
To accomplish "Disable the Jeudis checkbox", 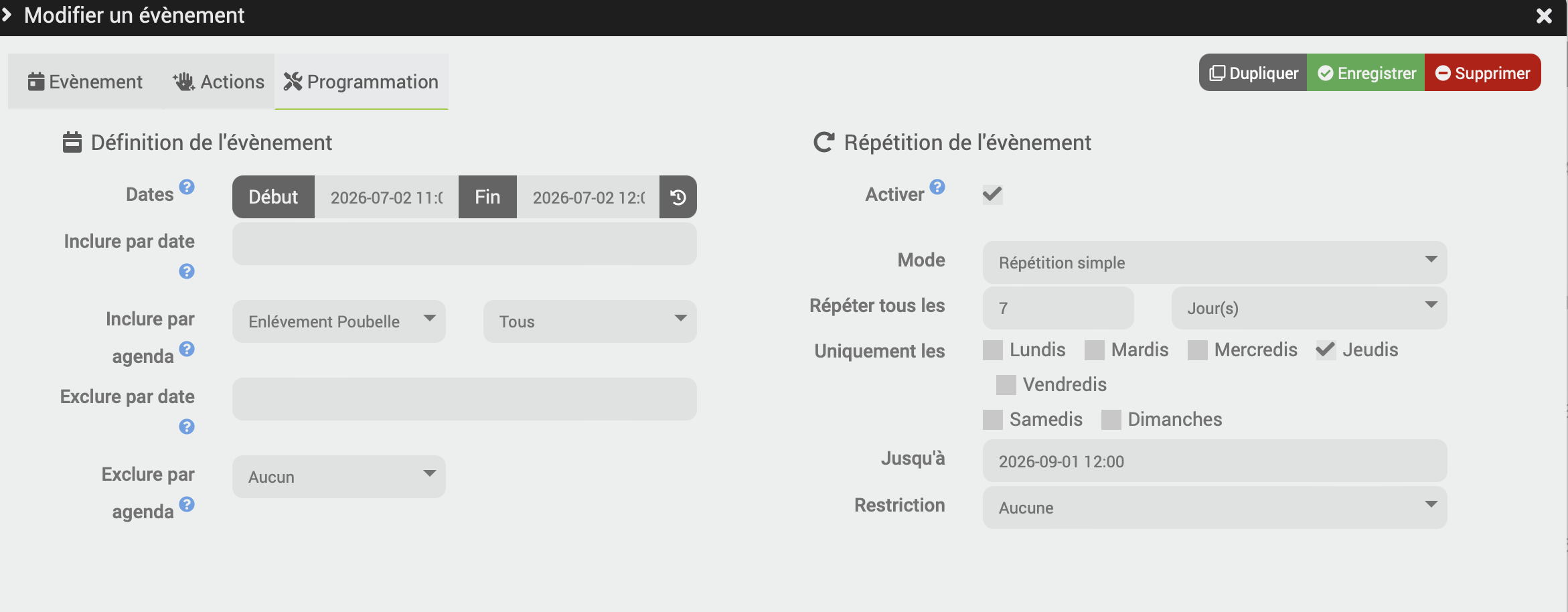I will (1326, 350).
